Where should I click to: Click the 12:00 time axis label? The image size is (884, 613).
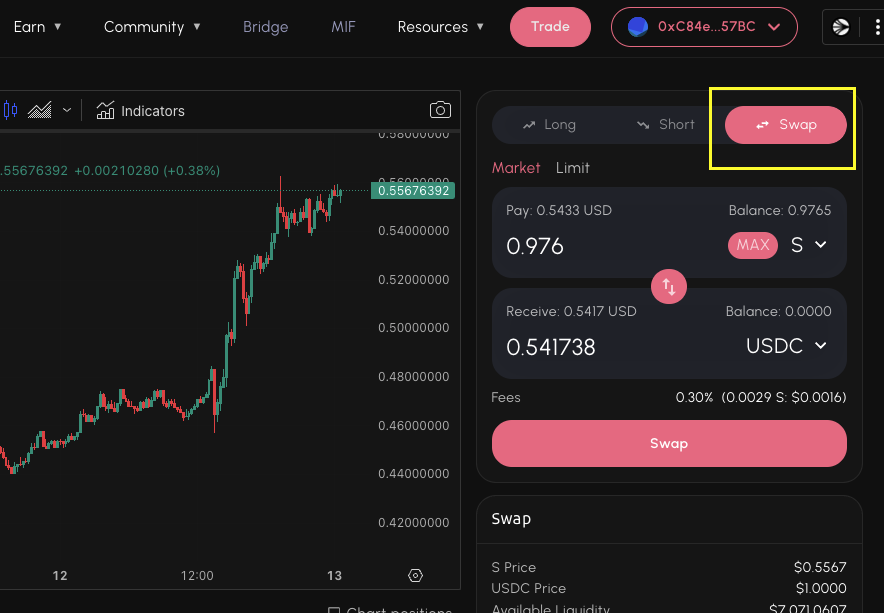coord(197,576)
